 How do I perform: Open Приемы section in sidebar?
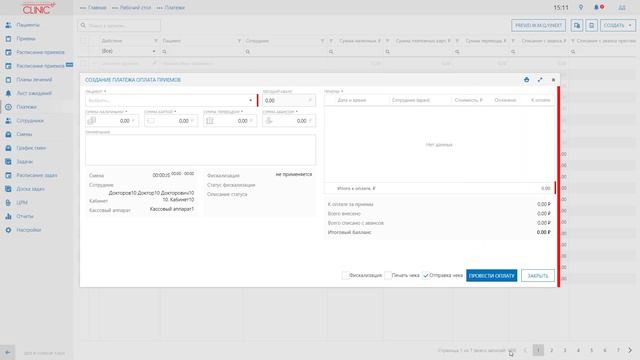tap(26, 39)
